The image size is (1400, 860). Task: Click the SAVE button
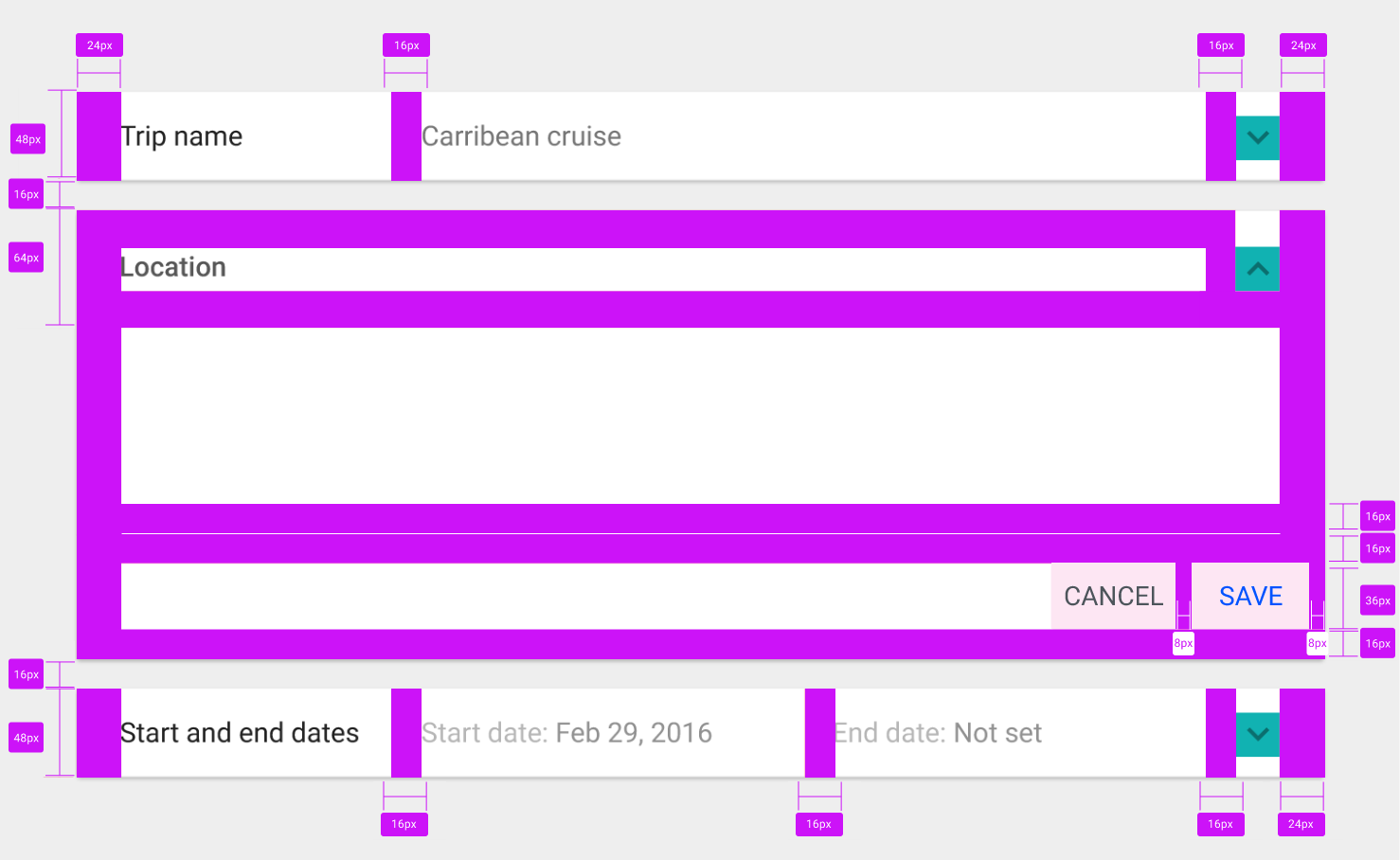point(1250,596)
